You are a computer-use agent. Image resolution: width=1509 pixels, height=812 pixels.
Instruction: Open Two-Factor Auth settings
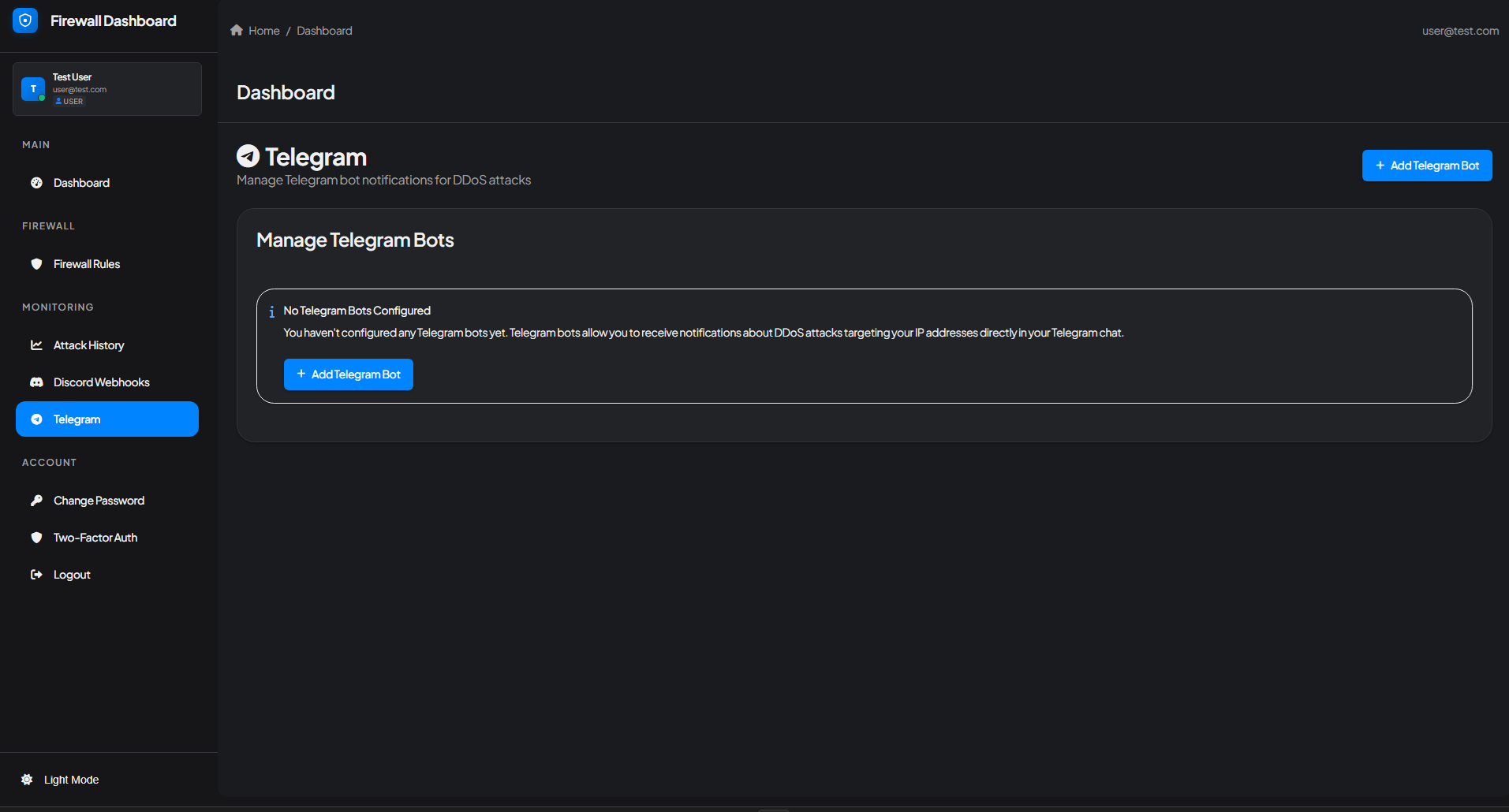107,538
